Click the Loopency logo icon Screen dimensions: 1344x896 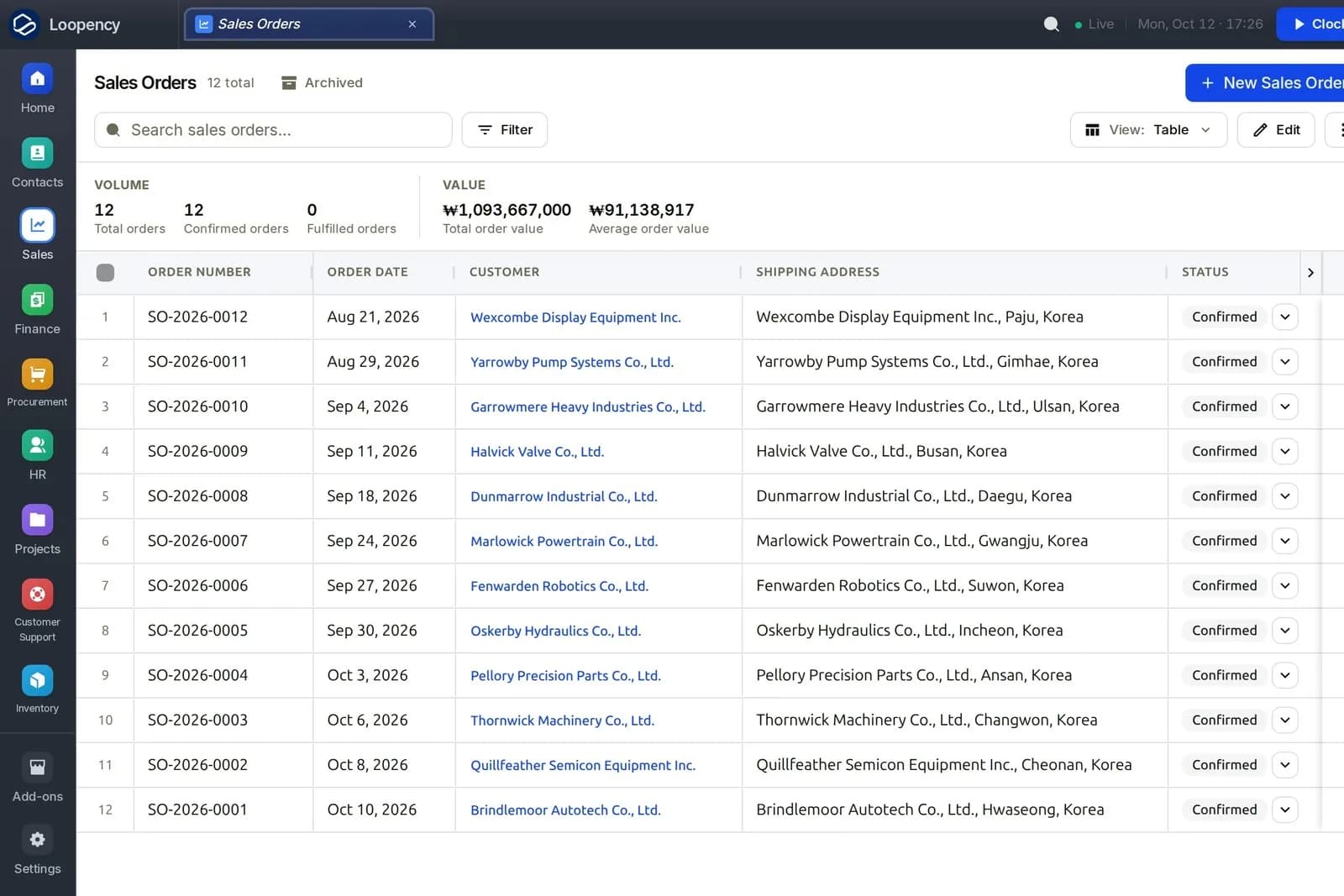(x=24, y=24)
